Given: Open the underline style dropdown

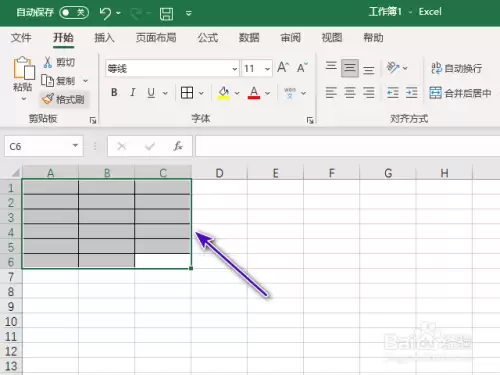Looking at the screenshot, I should [x=165, y=93].
